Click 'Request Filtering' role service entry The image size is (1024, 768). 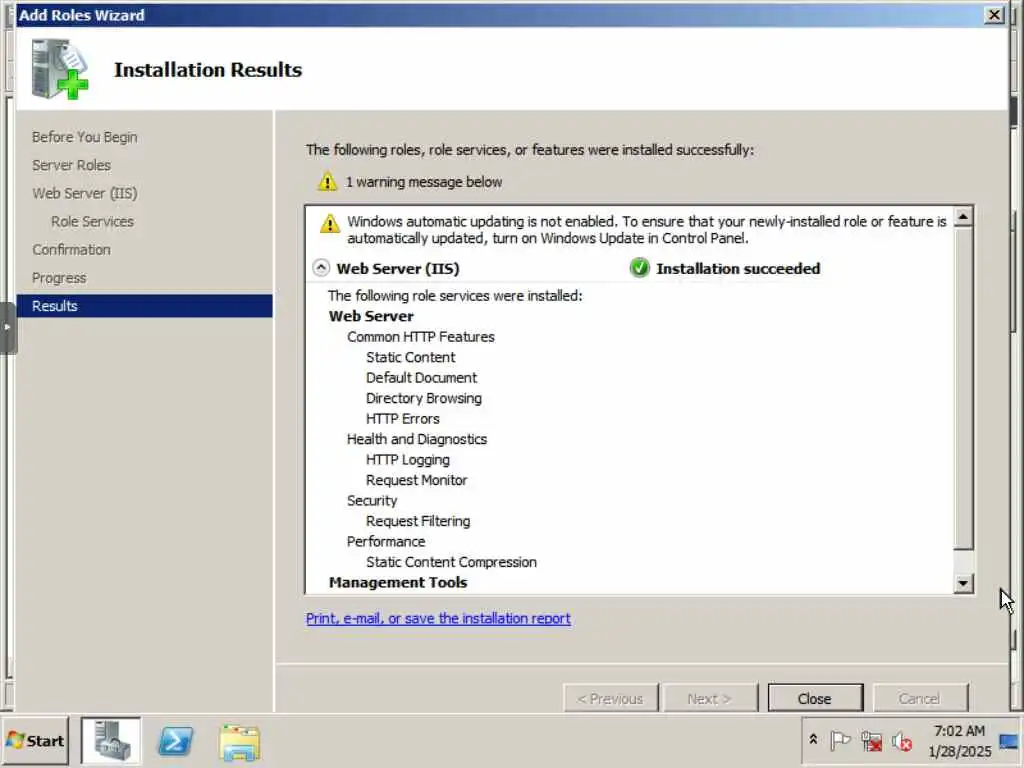[x=418, y=521]
